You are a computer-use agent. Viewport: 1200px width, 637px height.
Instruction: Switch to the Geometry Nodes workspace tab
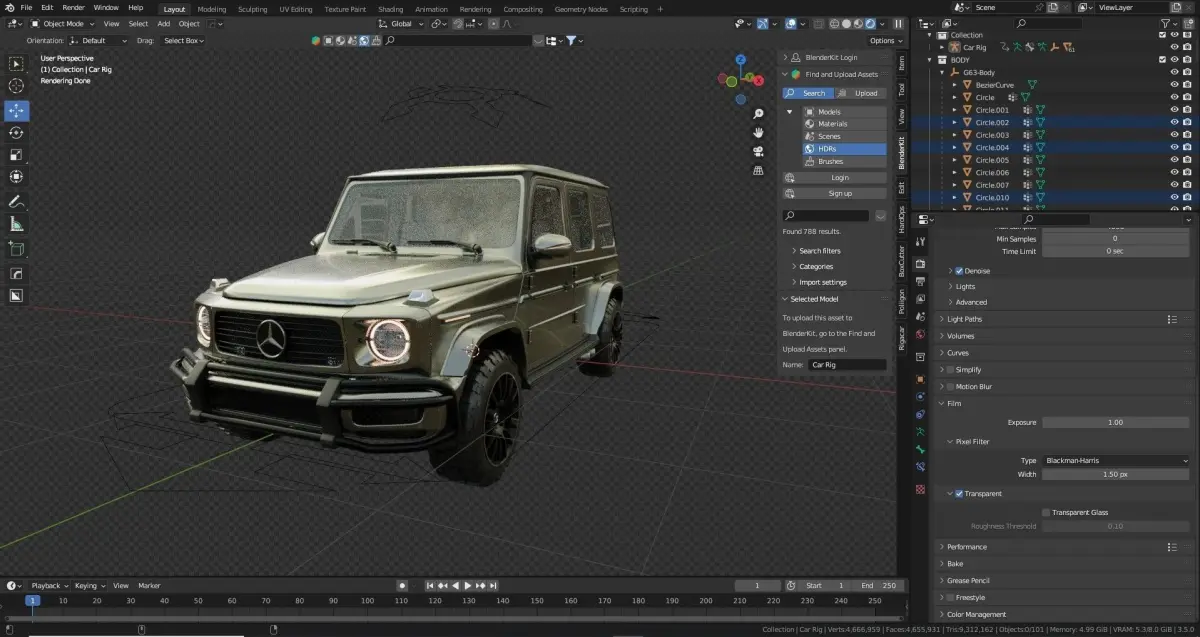point(581,9)
